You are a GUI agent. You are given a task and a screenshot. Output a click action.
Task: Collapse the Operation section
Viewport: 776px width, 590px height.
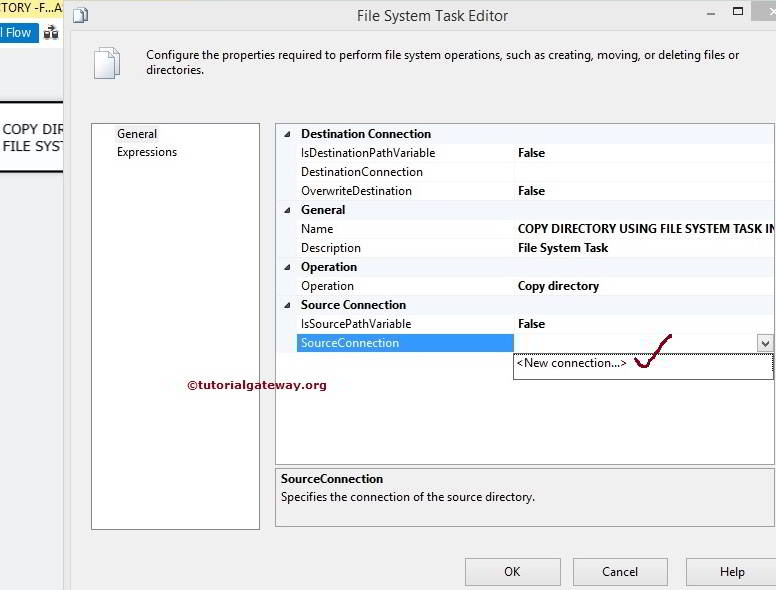(x=288, y=267)
